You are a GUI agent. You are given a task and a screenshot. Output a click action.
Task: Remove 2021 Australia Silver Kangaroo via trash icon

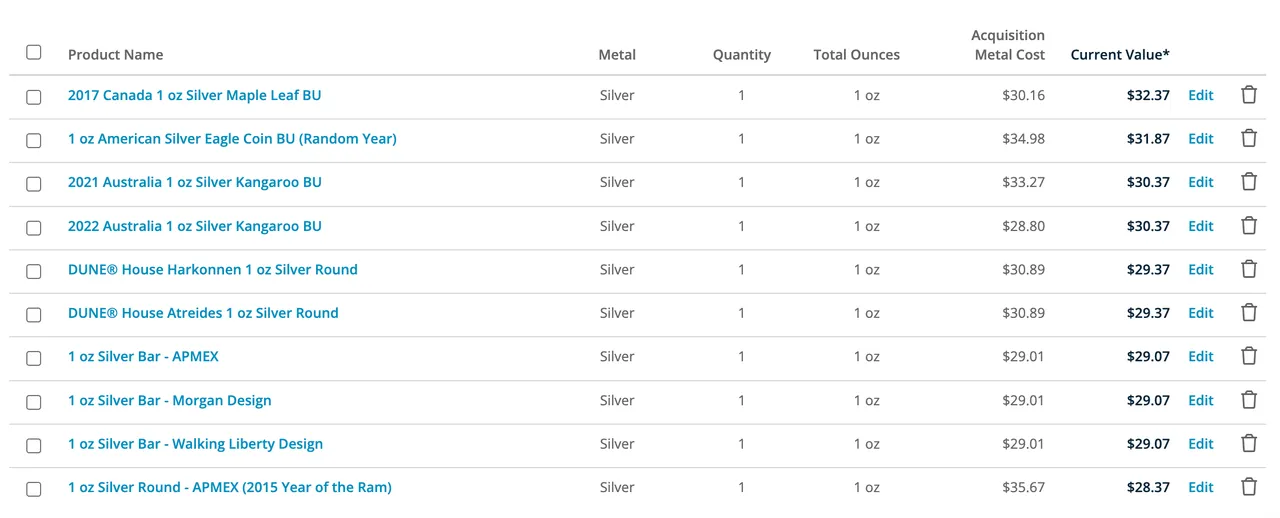click(1248, 182)
